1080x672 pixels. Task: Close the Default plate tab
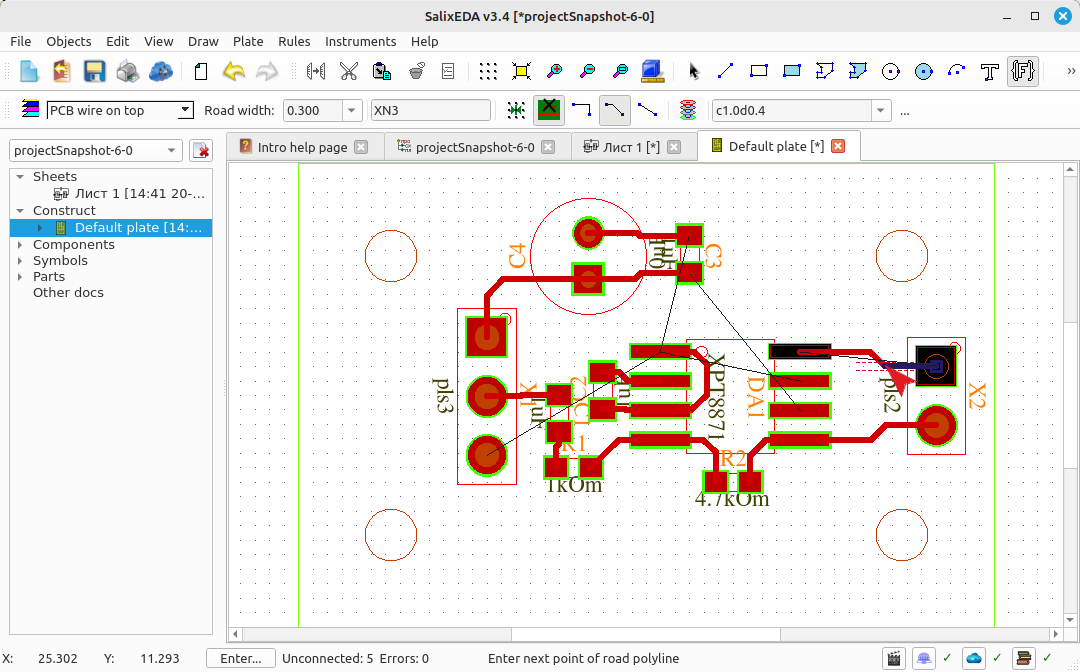[838, 146]
